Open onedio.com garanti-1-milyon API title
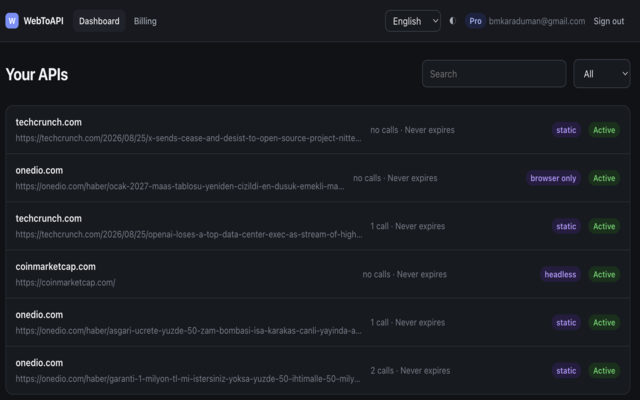Image resolution: width=640 pixels, height=400 pixels. click(x=39, y=363)
